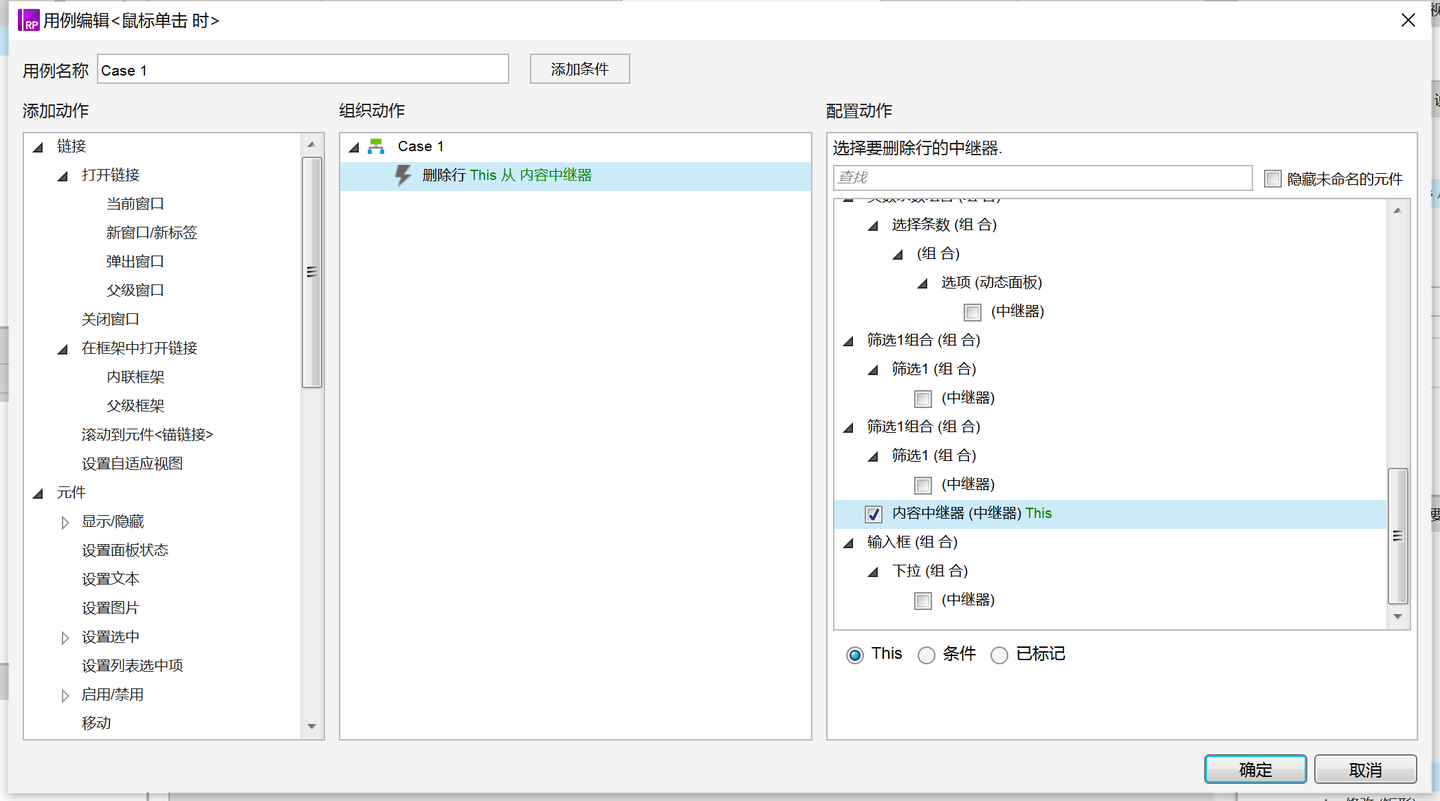
Task: Choose the 条件 radio option
Action: (x=927, y=655)
